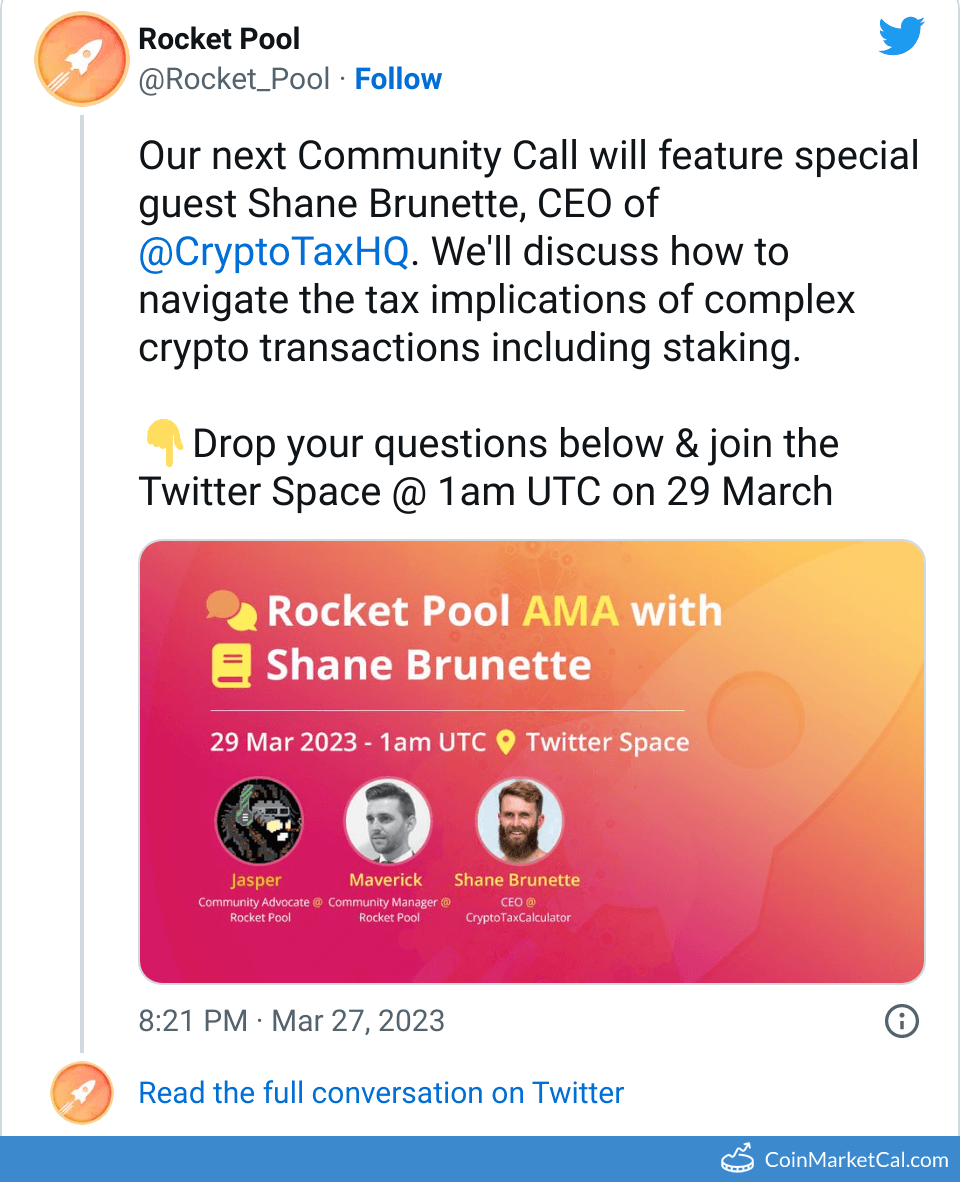Click the tweet info icon
Viewport: 960px width, 1182px height.
pyautogui.click(x=902, y=1021)
